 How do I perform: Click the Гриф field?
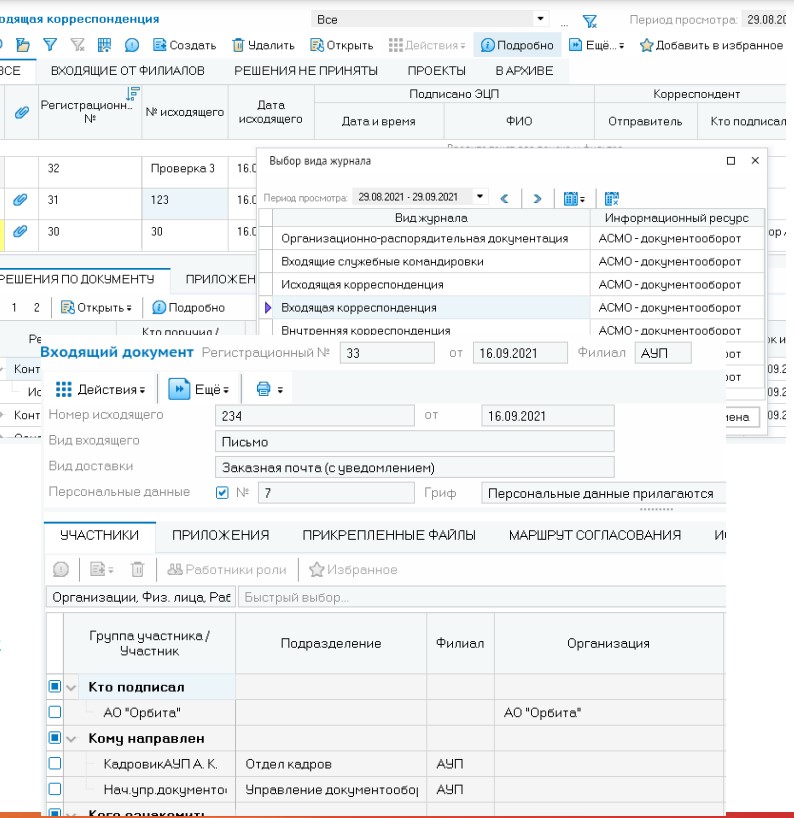[x=604, y=493]
